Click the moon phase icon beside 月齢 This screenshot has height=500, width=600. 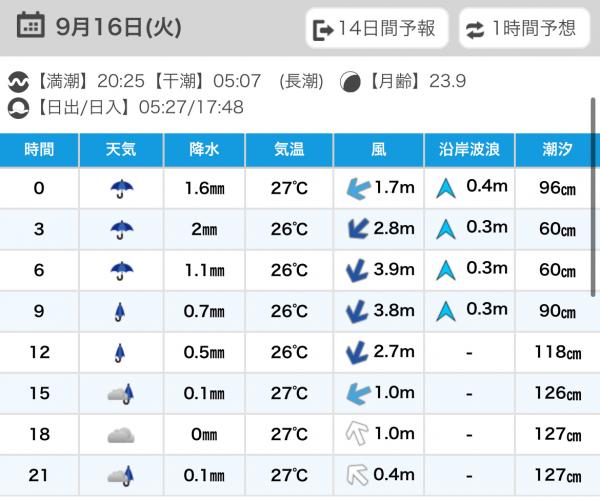tap(350, 82)
